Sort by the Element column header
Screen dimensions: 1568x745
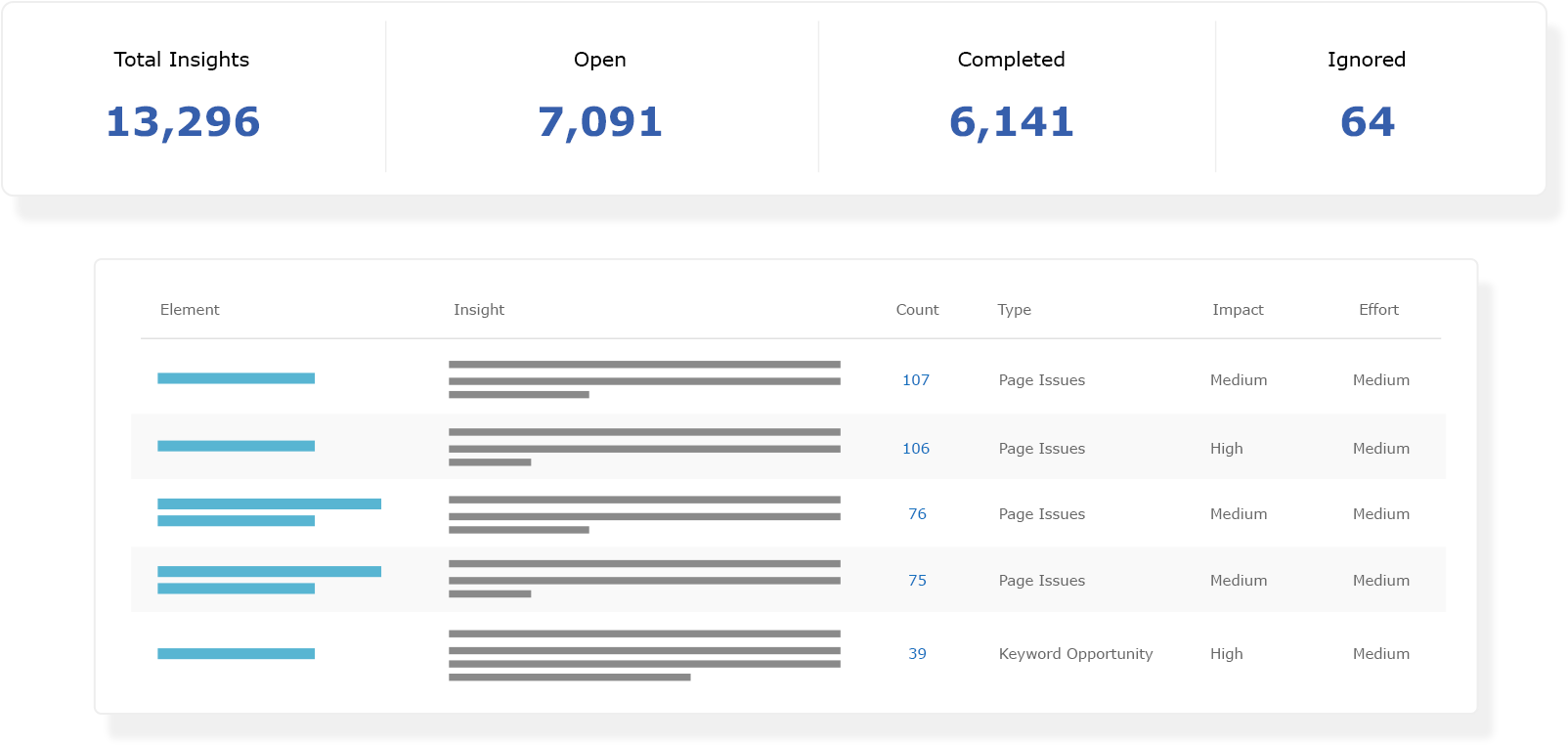click(x=190, y=310)
